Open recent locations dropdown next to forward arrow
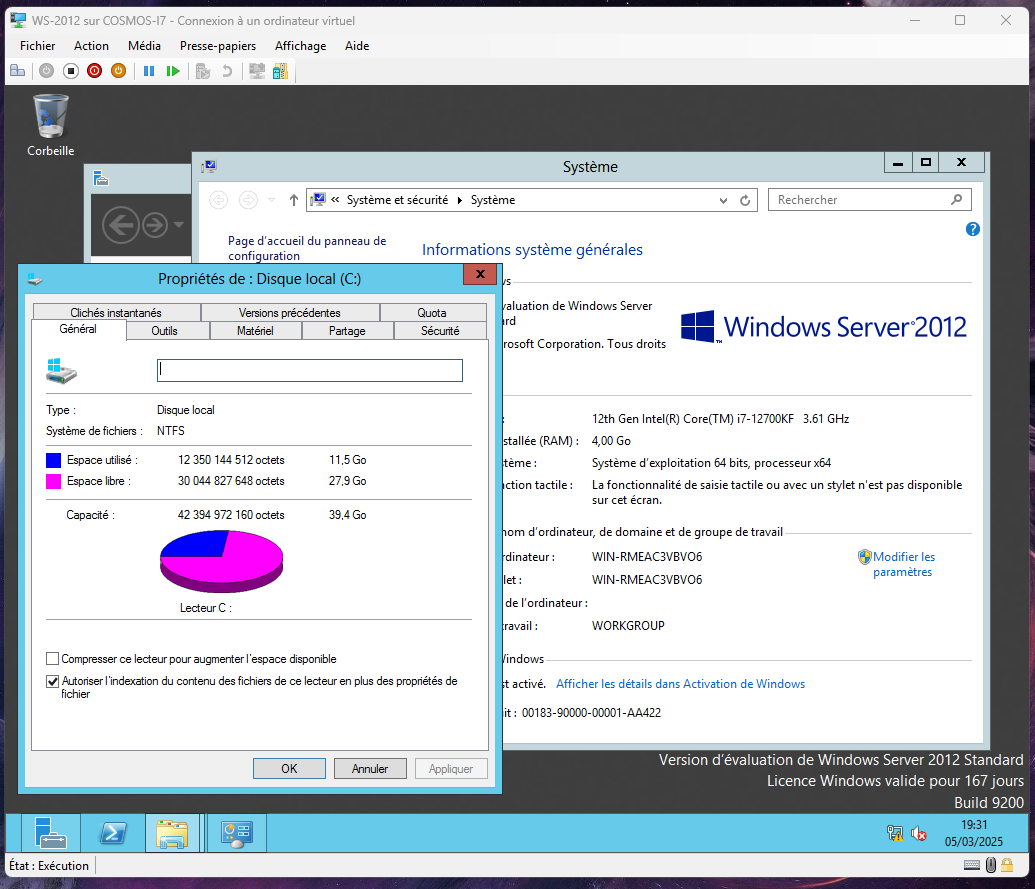The width and height of the screenshot is (1035, 889). click(272, 201)
